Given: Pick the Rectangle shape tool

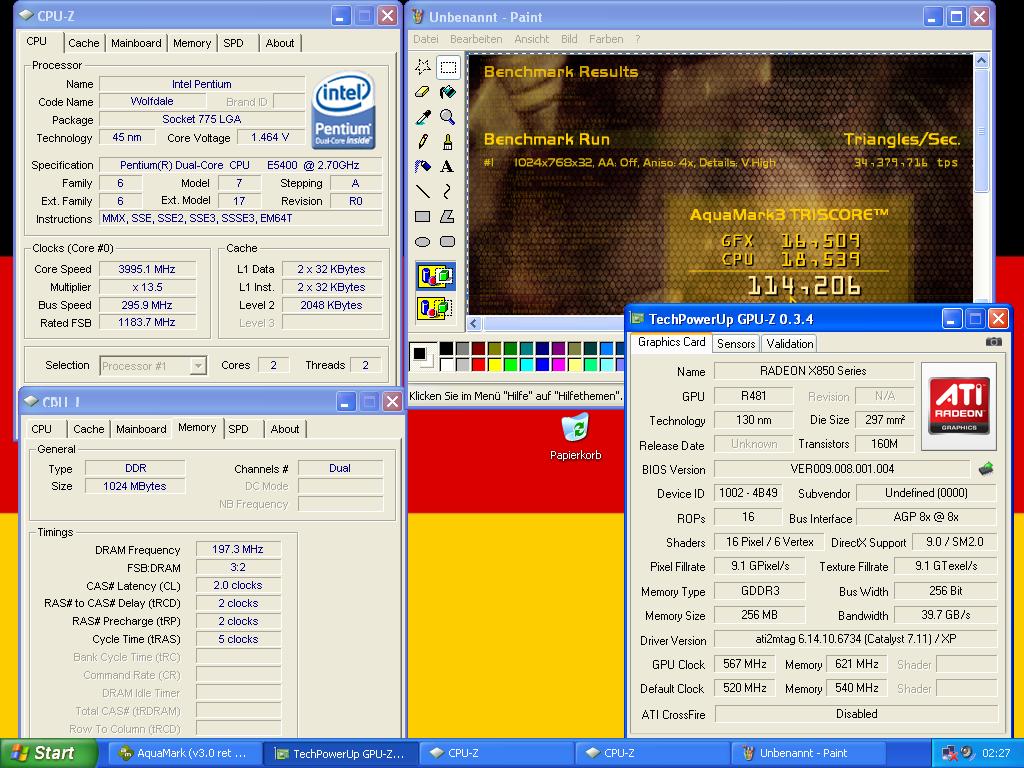Looking at the screenshot, I should click(x=423, y=216).
